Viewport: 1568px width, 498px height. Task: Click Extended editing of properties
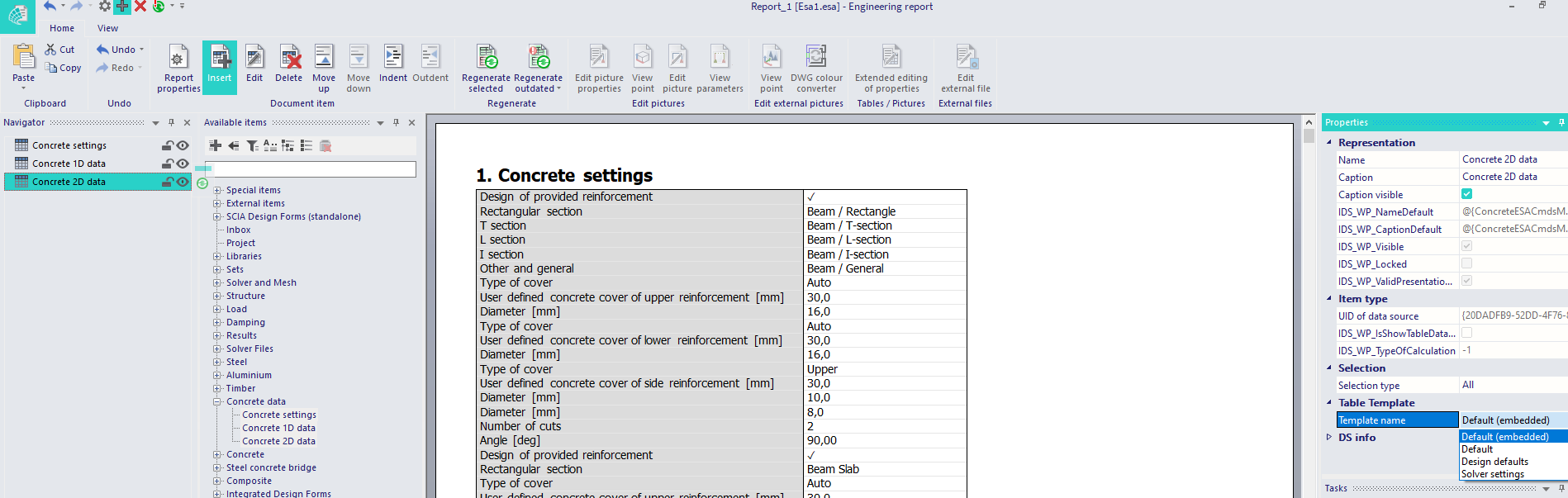pos(891,69)
